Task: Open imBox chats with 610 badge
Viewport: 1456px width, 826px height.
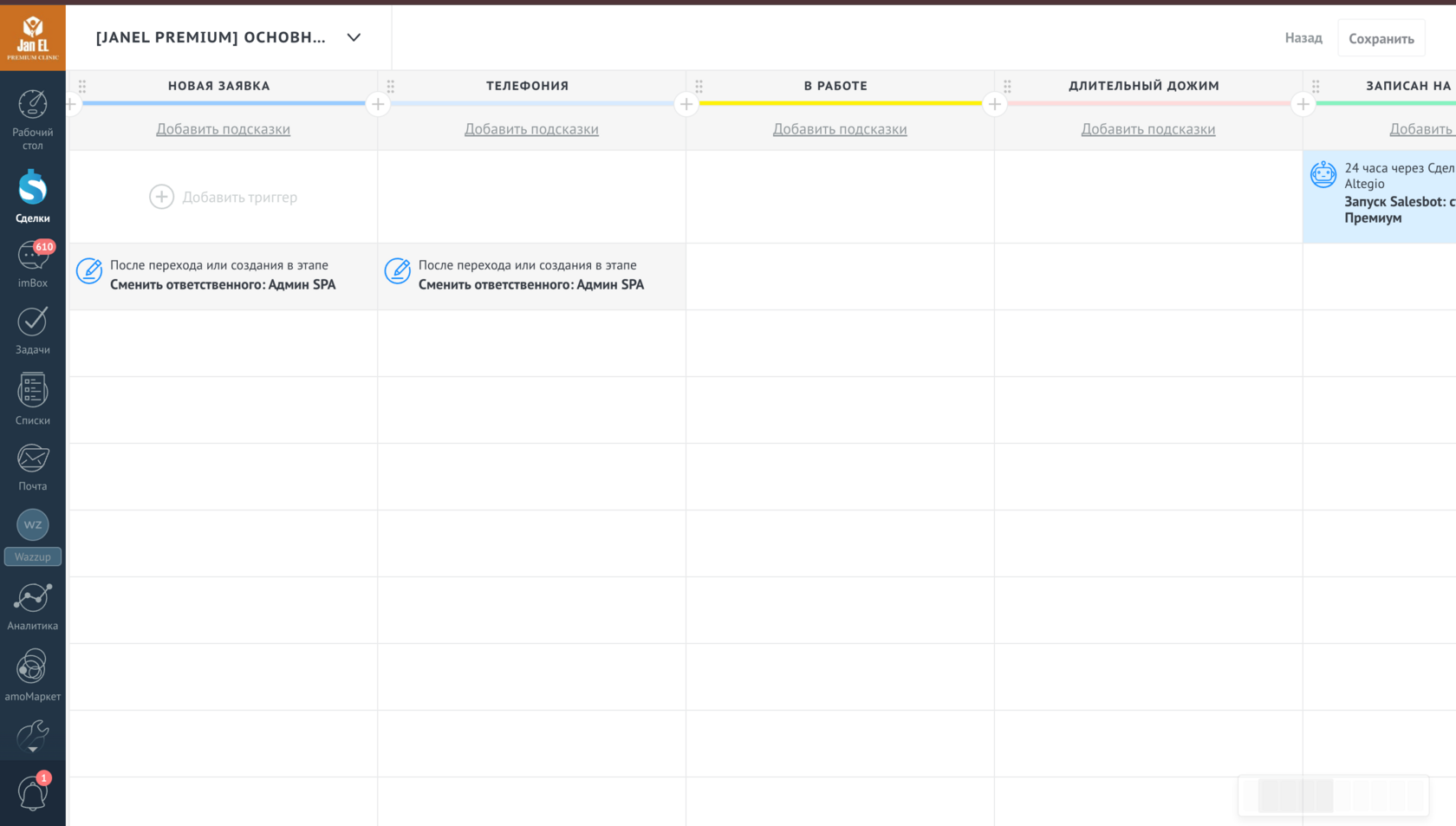Action: [x=33, y=264]
